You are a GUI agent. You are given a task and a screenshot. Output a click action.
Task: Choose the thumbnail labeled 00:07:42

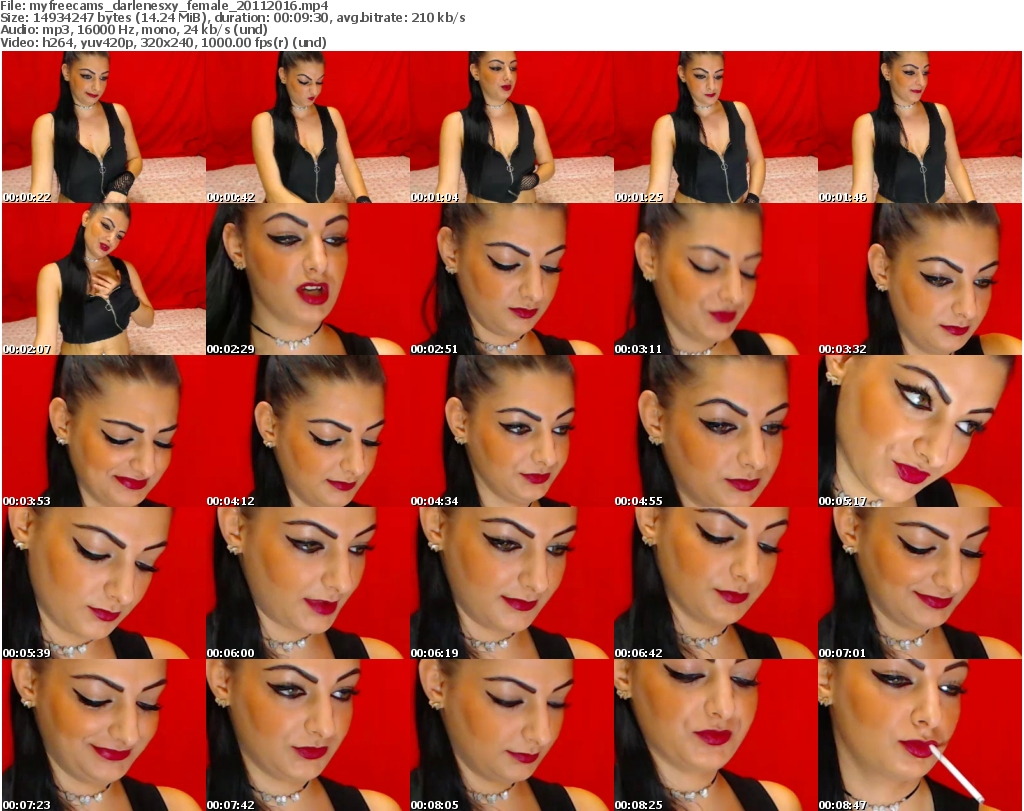[x=308, y=735]
